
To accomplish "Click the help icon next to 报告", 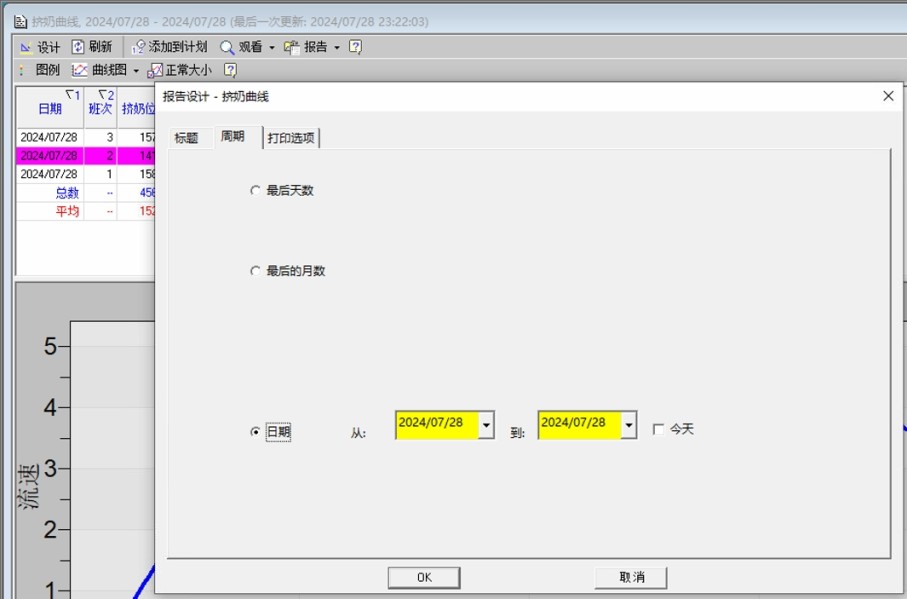I will coord(355,47).
